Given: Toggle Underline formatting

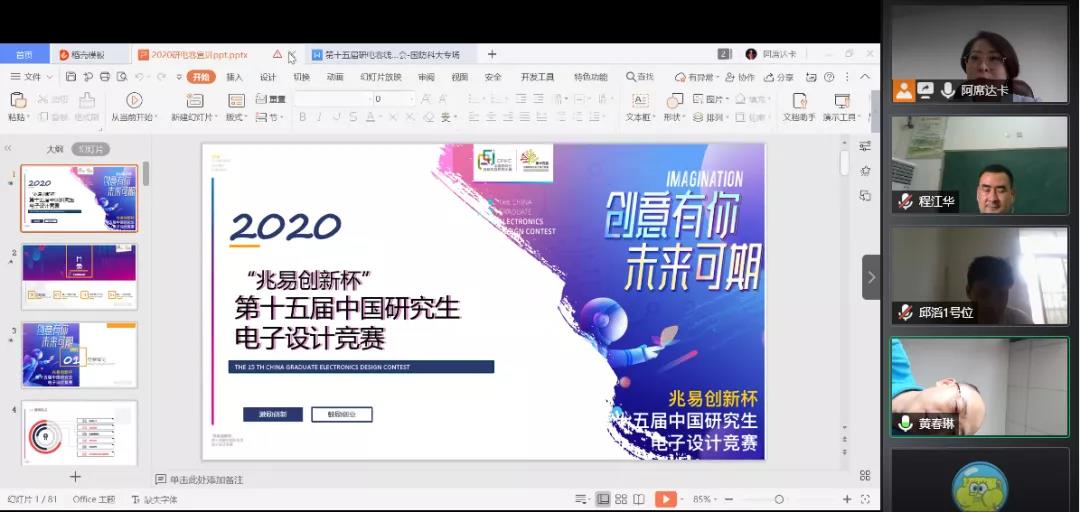Looking at the screenshot, I should (x=336, y=118).
